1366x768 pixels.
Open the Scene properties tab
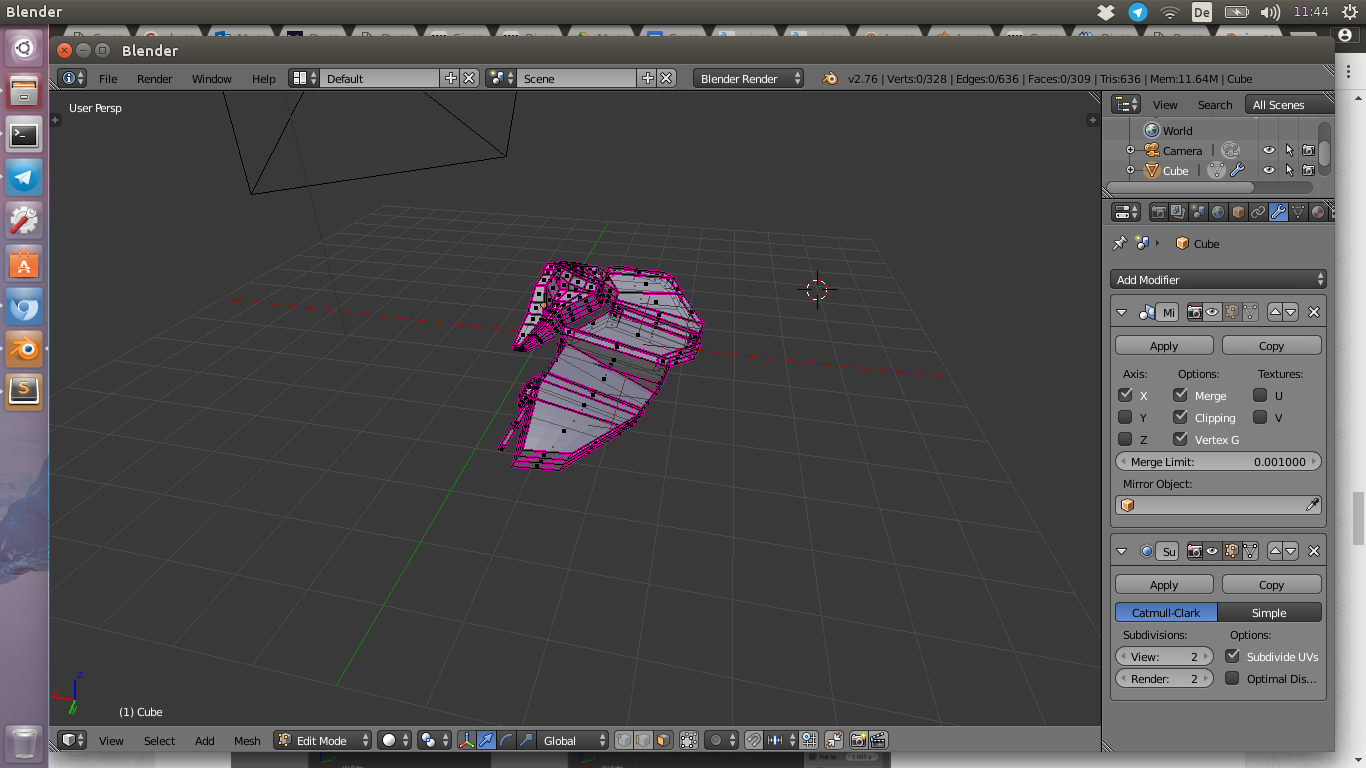pyautogui.click(x=1198, y=212)
